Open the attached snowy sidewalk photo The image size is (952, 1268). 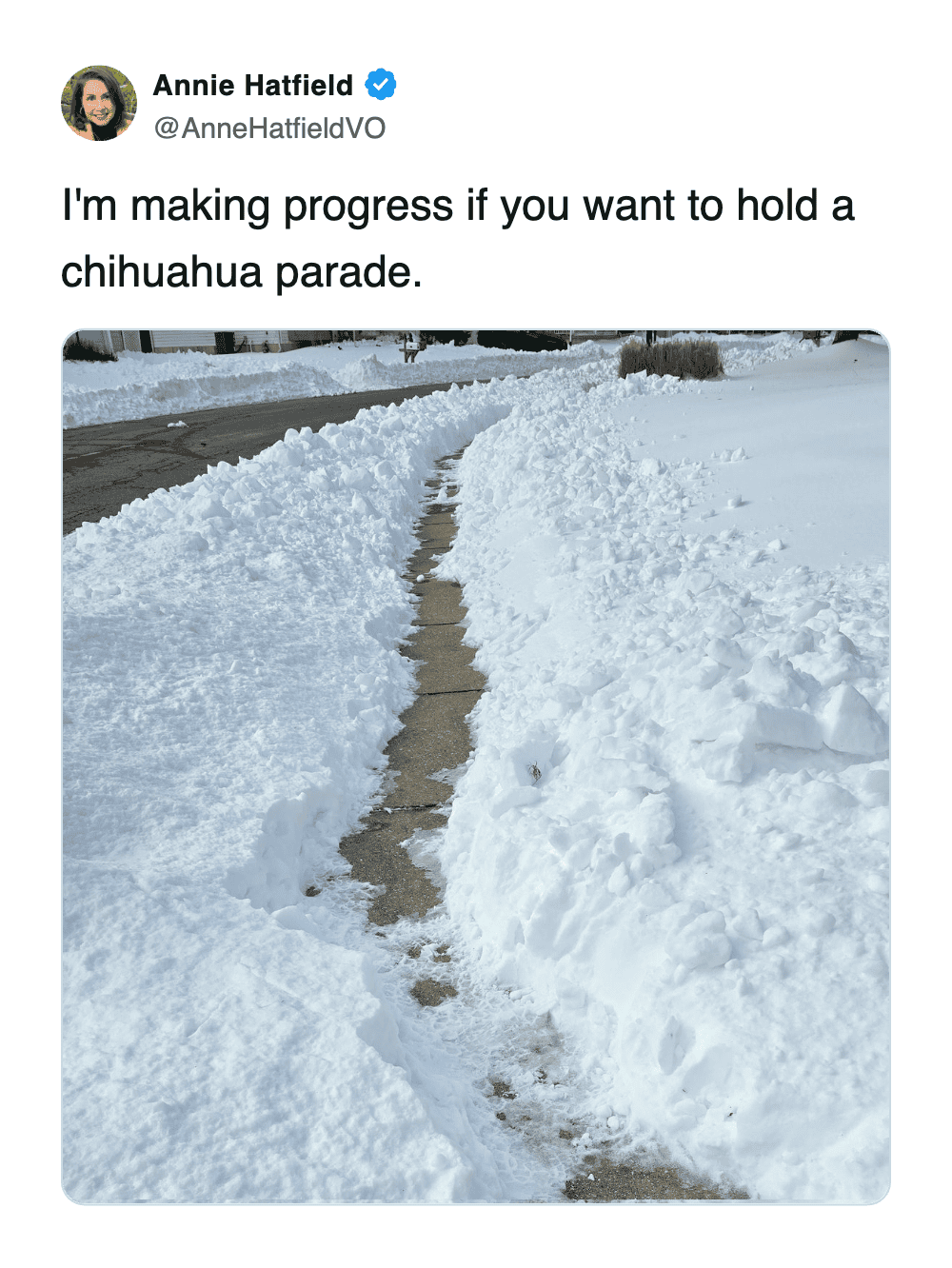(x=476, y=767)
